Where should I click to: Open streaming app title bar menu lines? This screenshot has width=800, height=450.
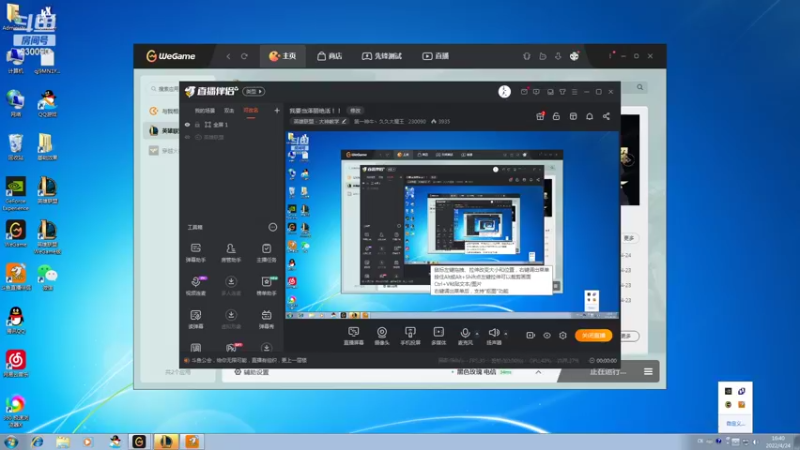pyautogui.click(x=574, y=92)
